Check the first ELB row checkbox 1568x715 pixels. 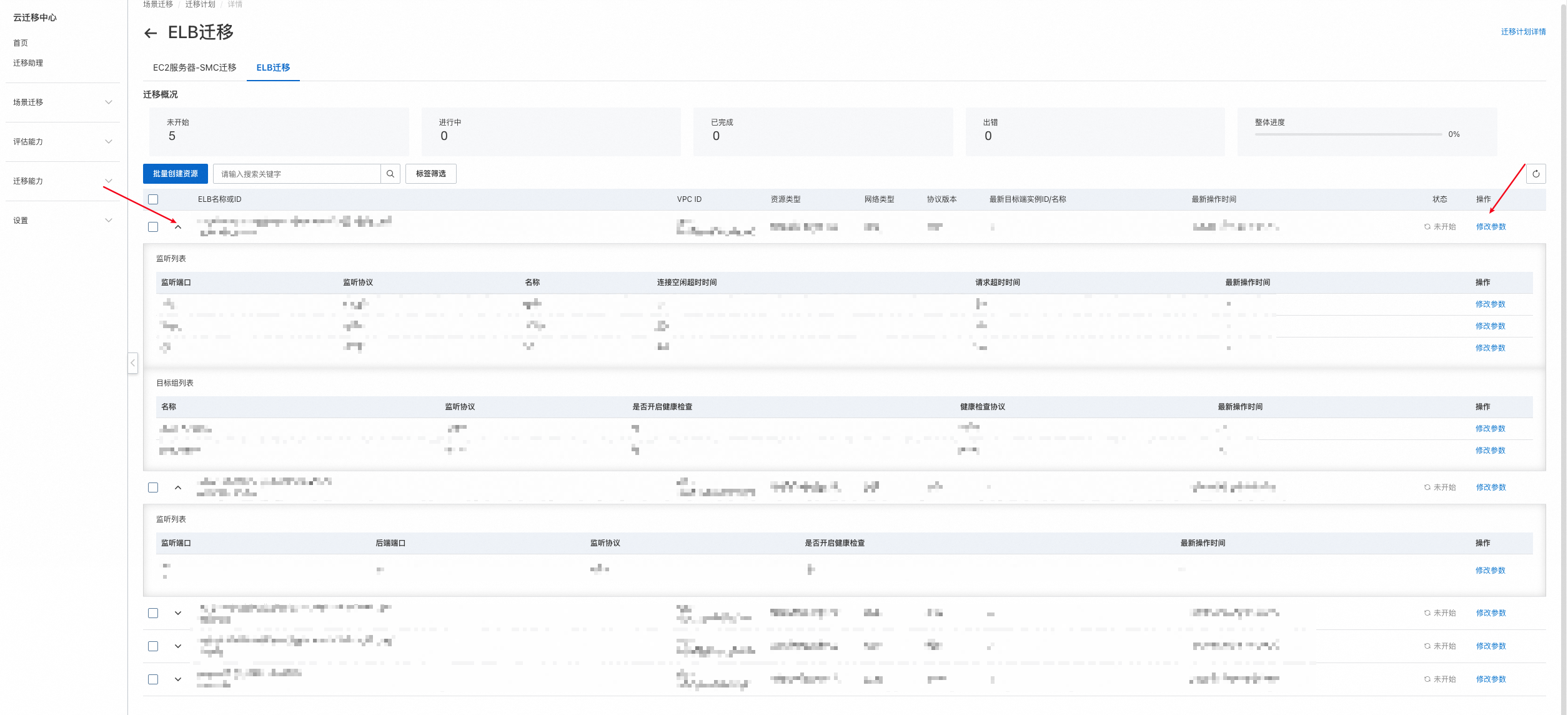tap(153, 227)
